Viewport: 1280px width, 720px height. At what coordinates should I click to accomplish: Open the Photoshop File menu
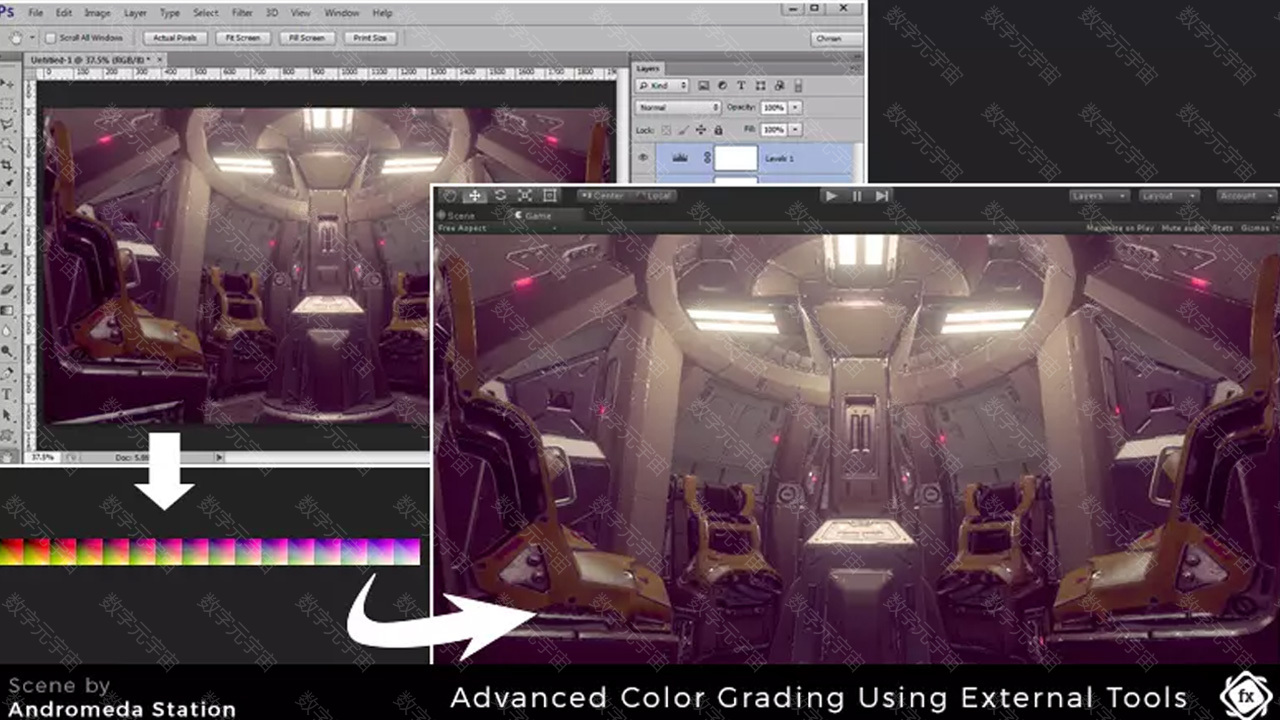[x=36, y=13]
